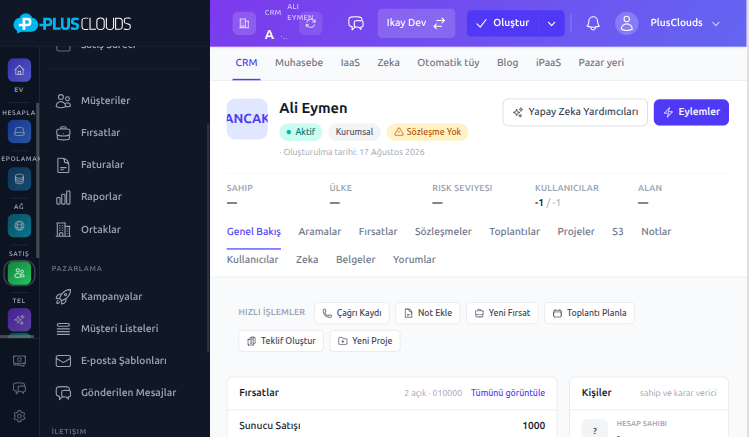
Task: Click the user avatar icon
Action: coord(627,23)
